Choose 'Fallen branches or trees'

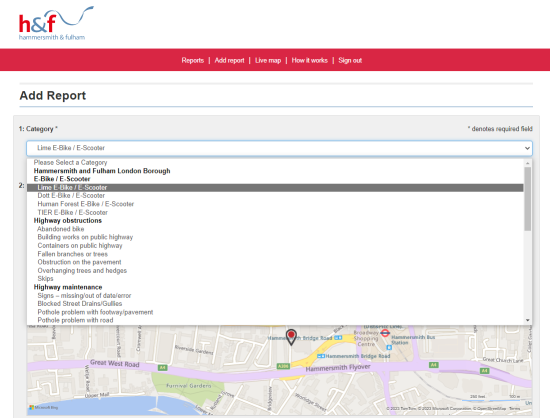[x=275, y=254]
